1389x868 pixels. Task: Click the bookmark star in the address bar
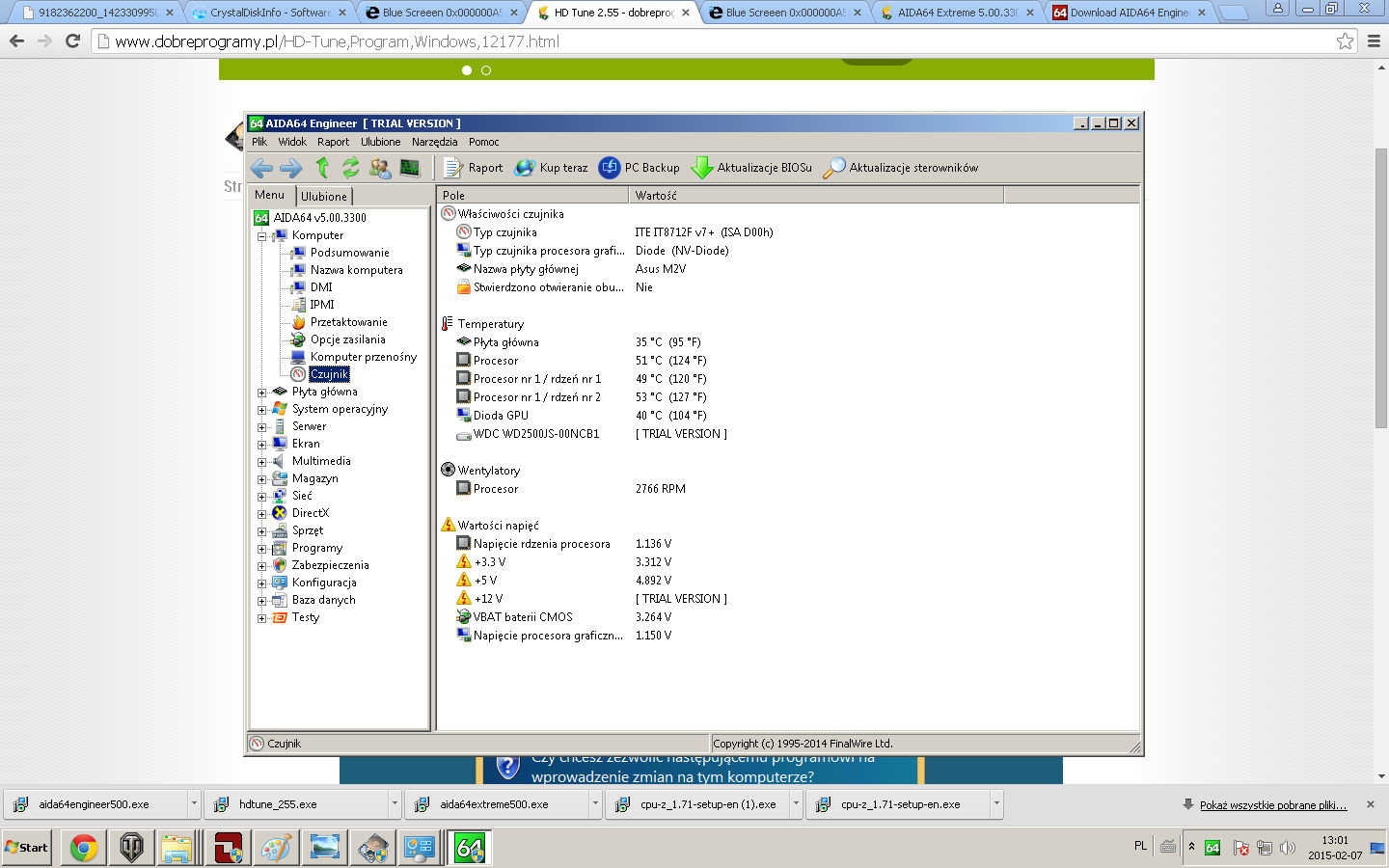(1348, 41)
